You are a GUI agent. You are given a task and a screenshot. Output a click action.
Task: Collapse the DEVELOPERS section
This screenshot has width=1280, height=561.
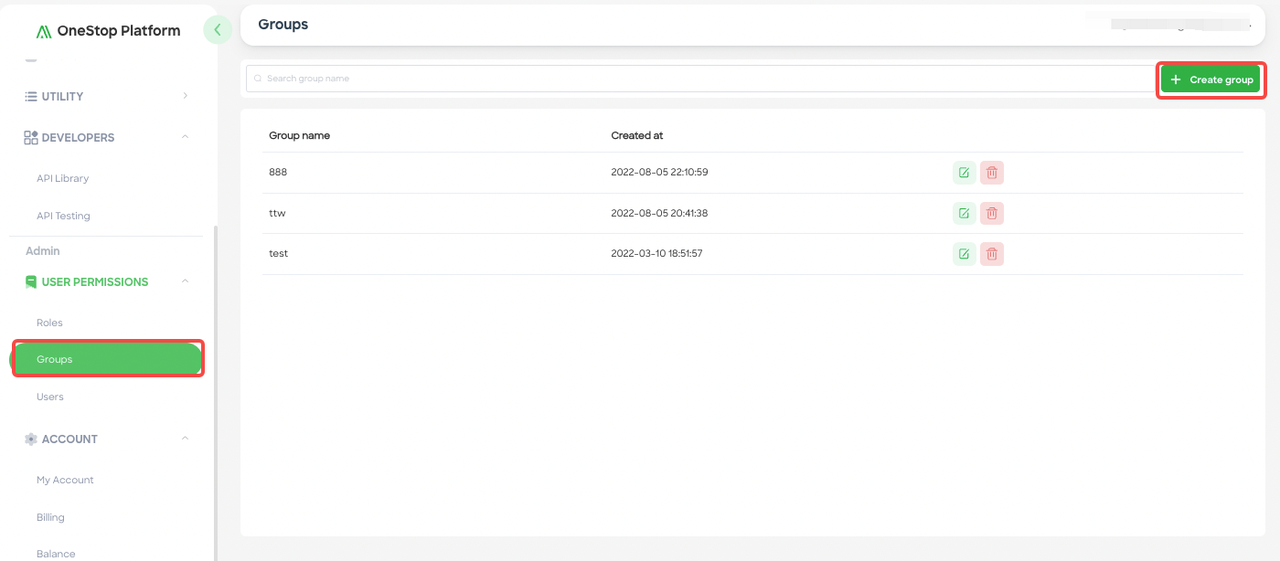pos(185,137)
